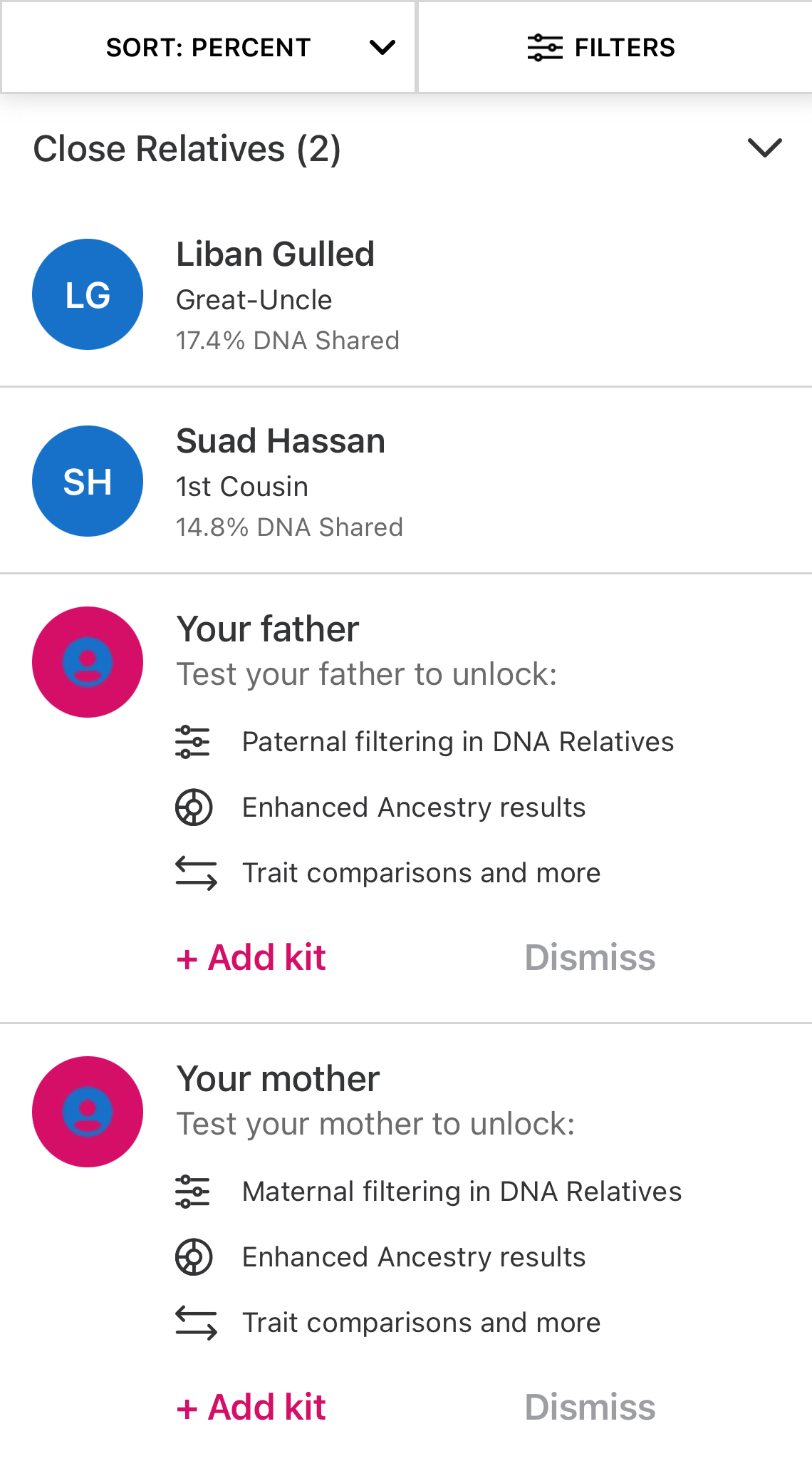
Task: Open Liban Gulled's relative profile
Action: tap(276, 254)
